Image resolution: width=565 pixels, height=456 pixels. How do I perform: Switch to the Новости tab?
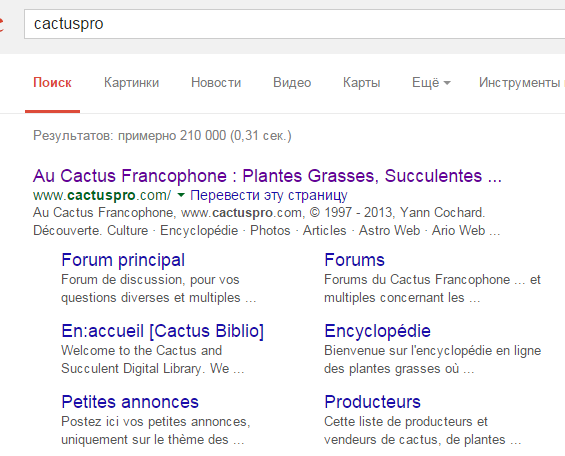[x=216, y=82]
